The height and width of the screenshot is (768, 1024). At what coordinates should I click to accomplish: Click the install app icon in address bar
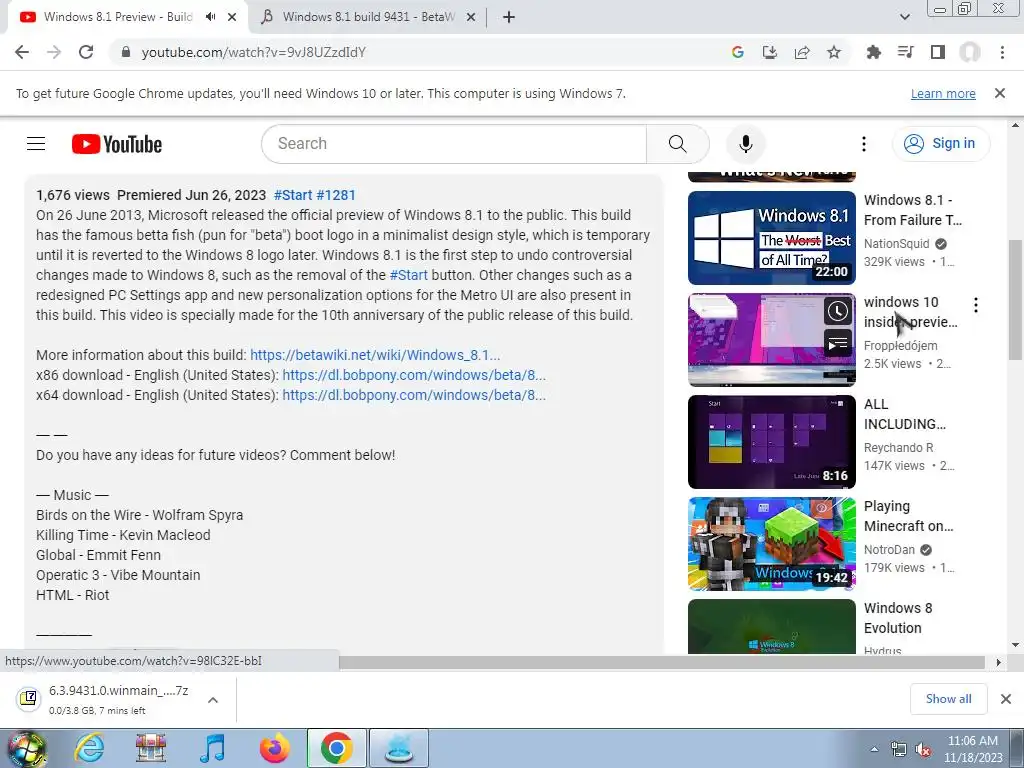point(770,52)
